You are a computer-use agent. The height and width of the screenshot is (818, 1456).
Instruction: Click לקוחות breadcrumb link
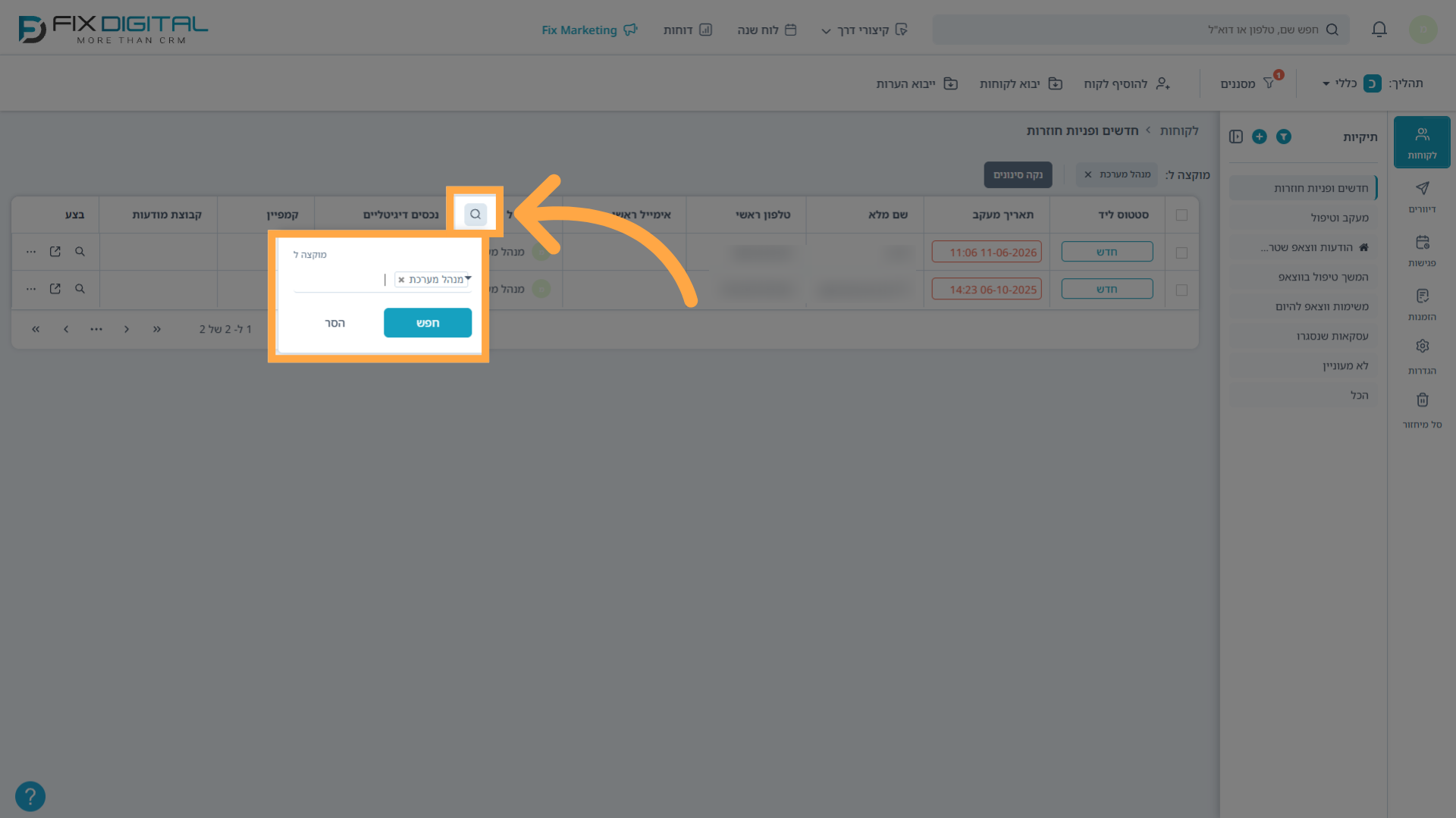[1179, 131]
